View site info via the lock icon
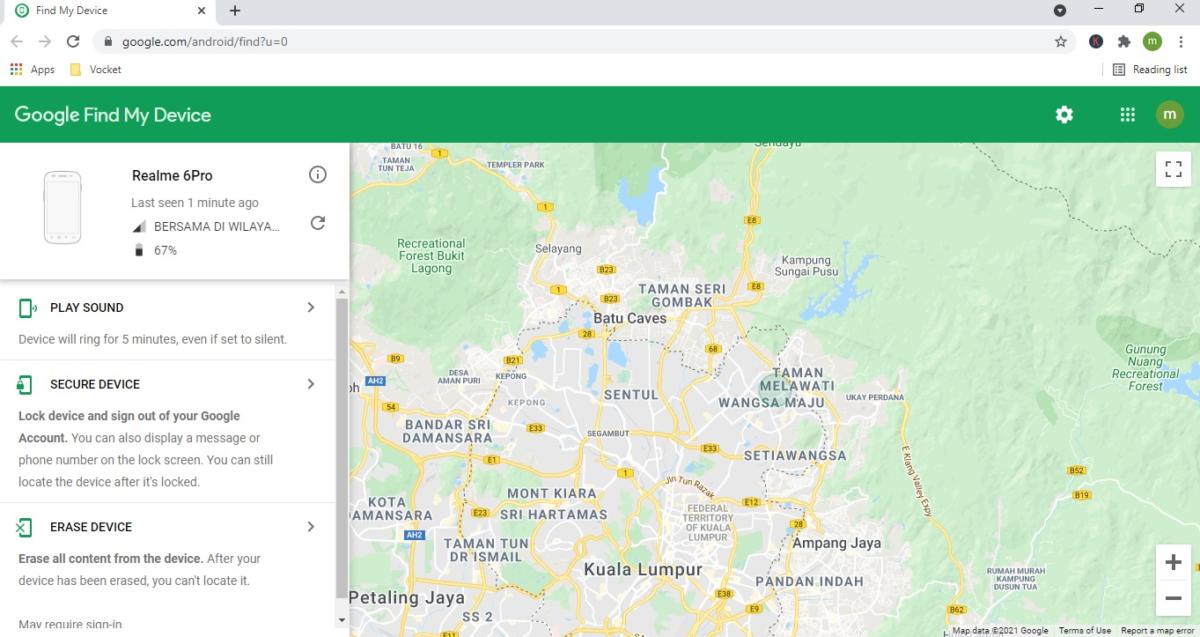Screen dimensions: 1200x637 (x=108, y=42)
